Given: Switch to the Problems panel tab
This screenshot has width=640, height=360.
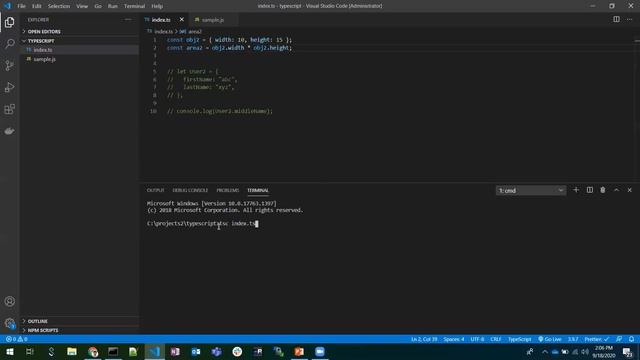Looking at the screenshot, I should [227, 191].
